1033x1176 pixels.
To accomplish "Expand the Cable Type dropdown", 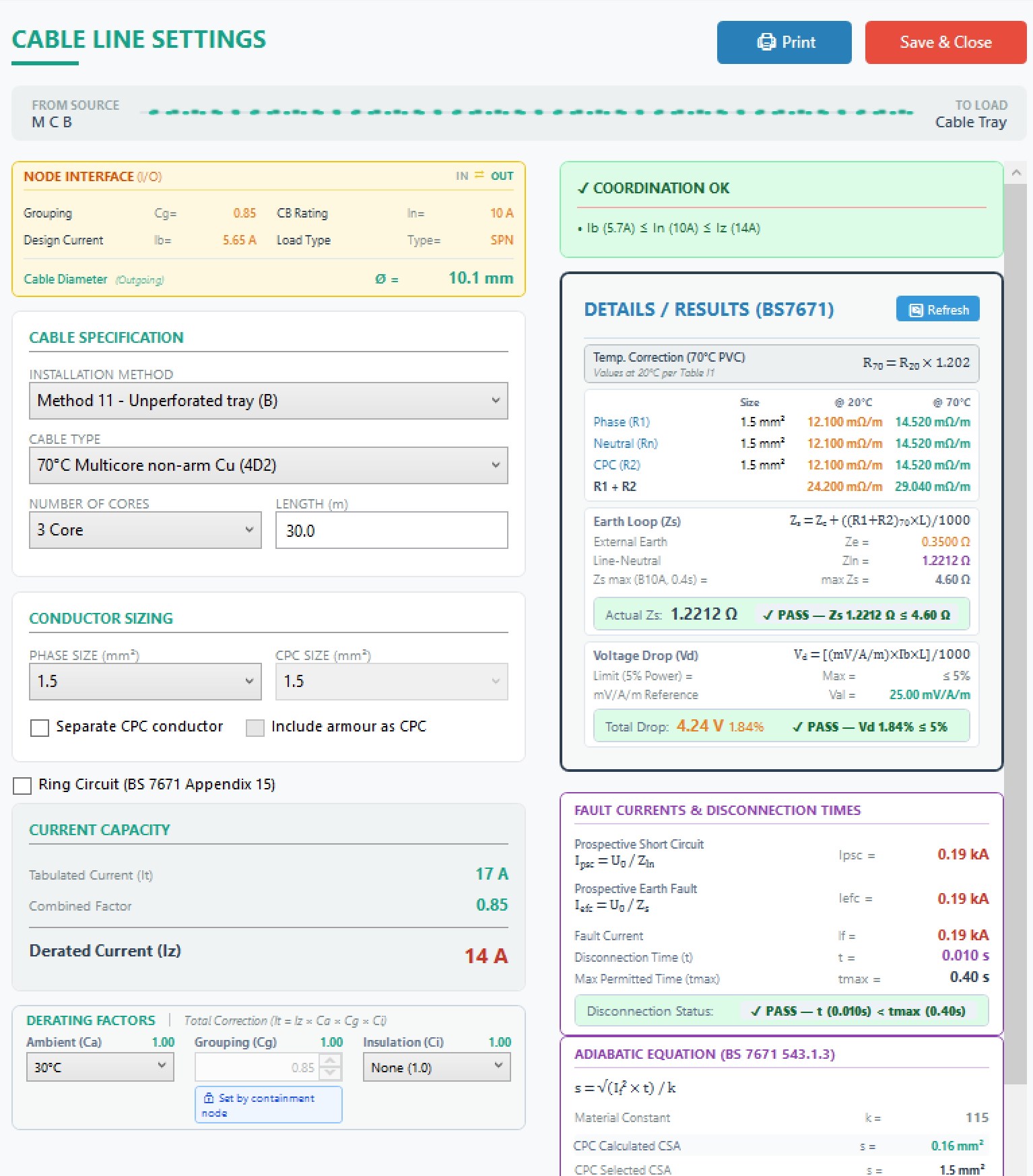I will click(268, 465).
